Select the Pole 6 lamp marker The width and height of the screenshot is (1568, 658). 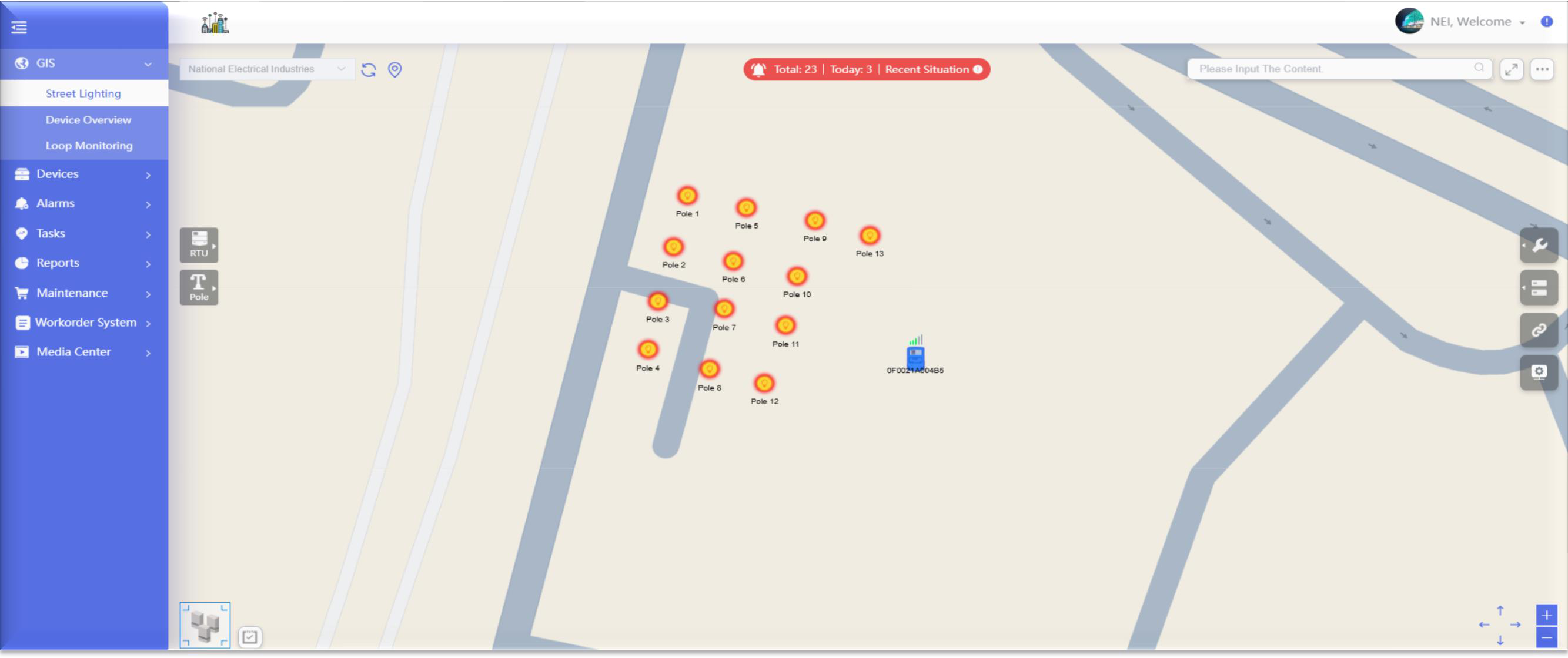tap(733, 261)
